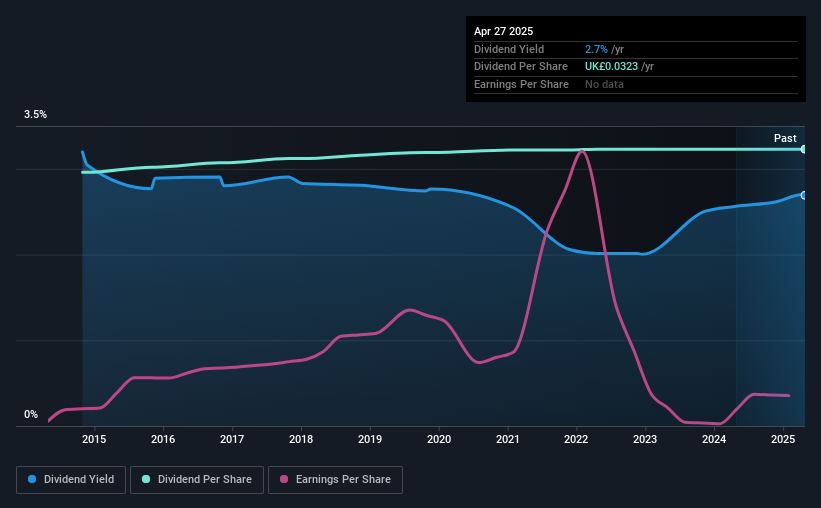Toggle the Dividend Yield legend button

click(x=71, y=480)
